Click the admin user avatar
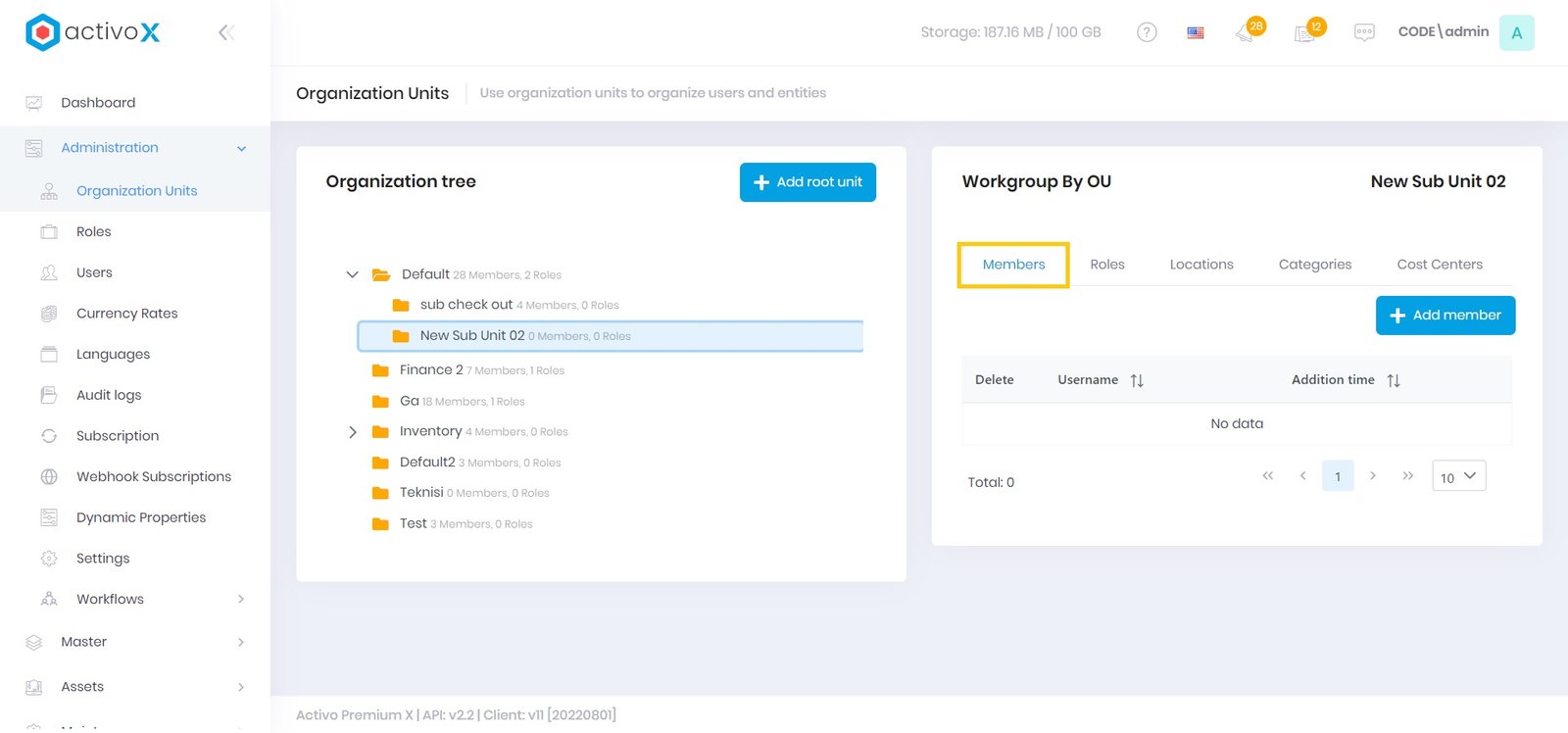 pos(1516,32)
